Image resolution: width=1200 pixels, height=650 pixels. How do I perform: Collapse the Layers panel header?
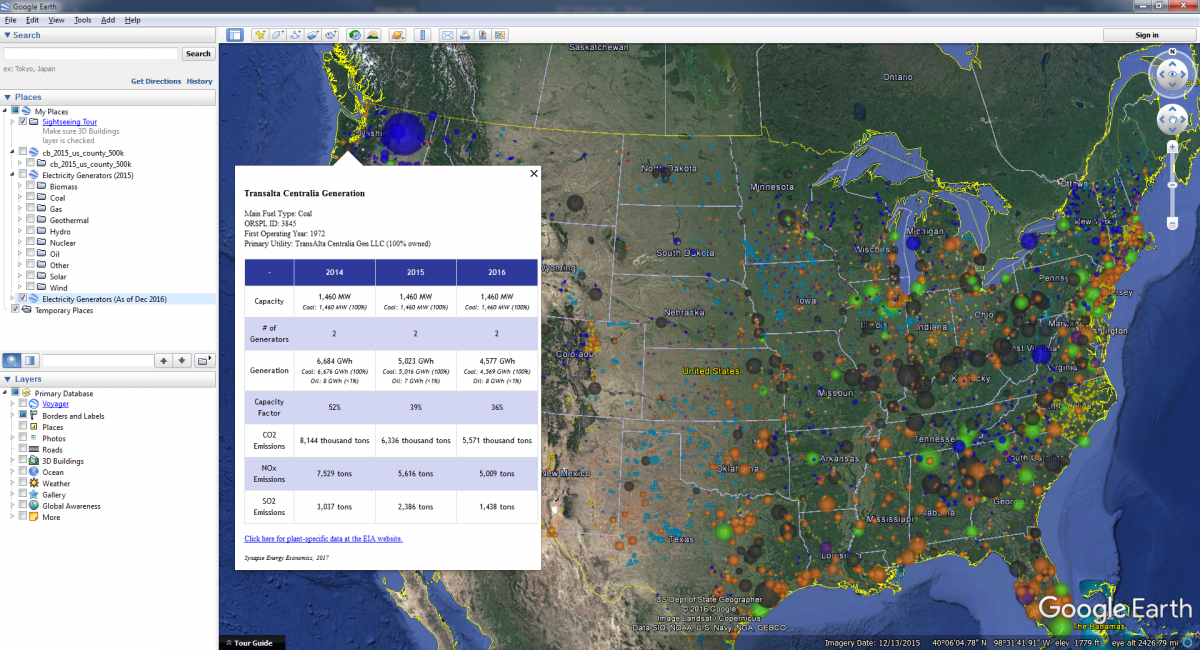pos(108,379)
